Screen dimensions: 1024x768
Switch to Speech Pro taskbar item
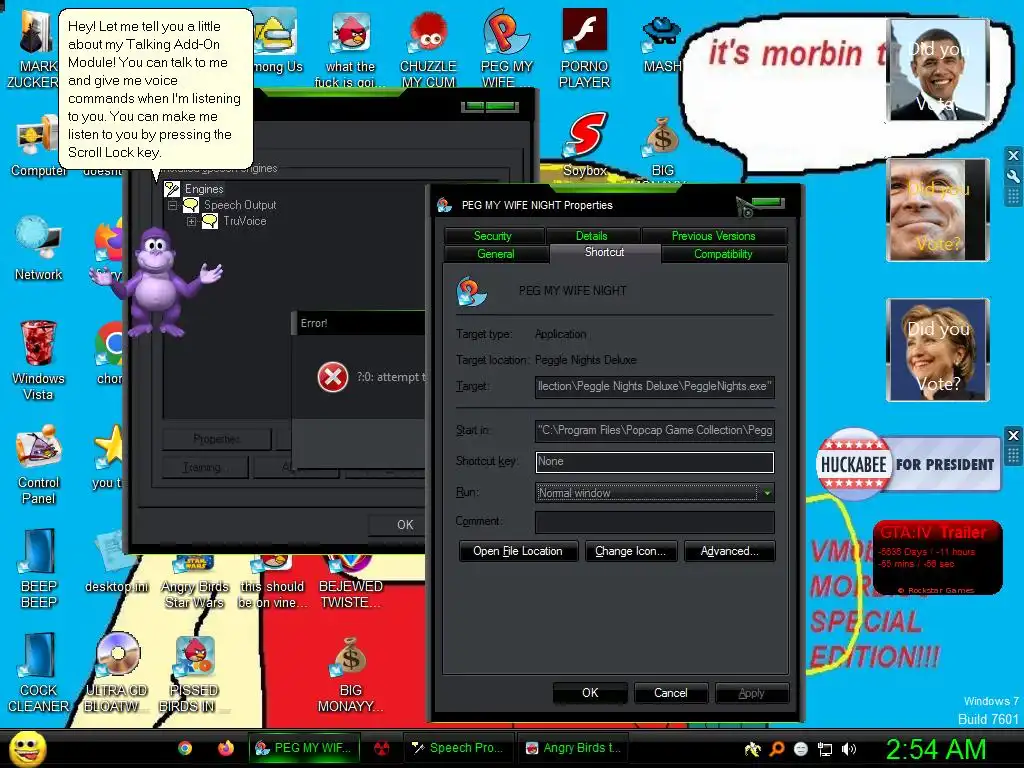[457, 748]
